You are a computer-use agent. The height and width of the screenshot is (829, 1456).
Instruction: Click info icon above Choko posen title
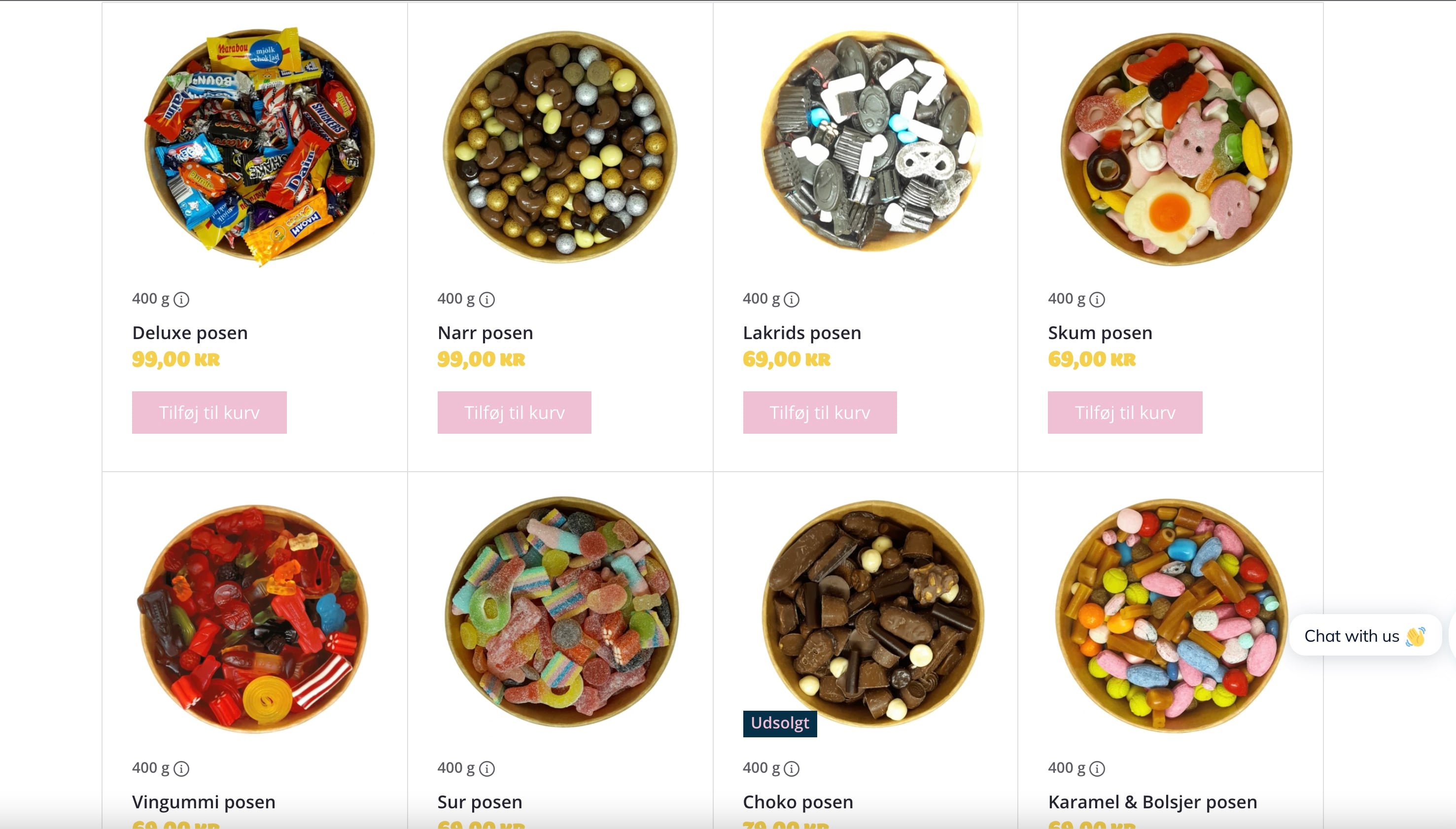(792, 769)
